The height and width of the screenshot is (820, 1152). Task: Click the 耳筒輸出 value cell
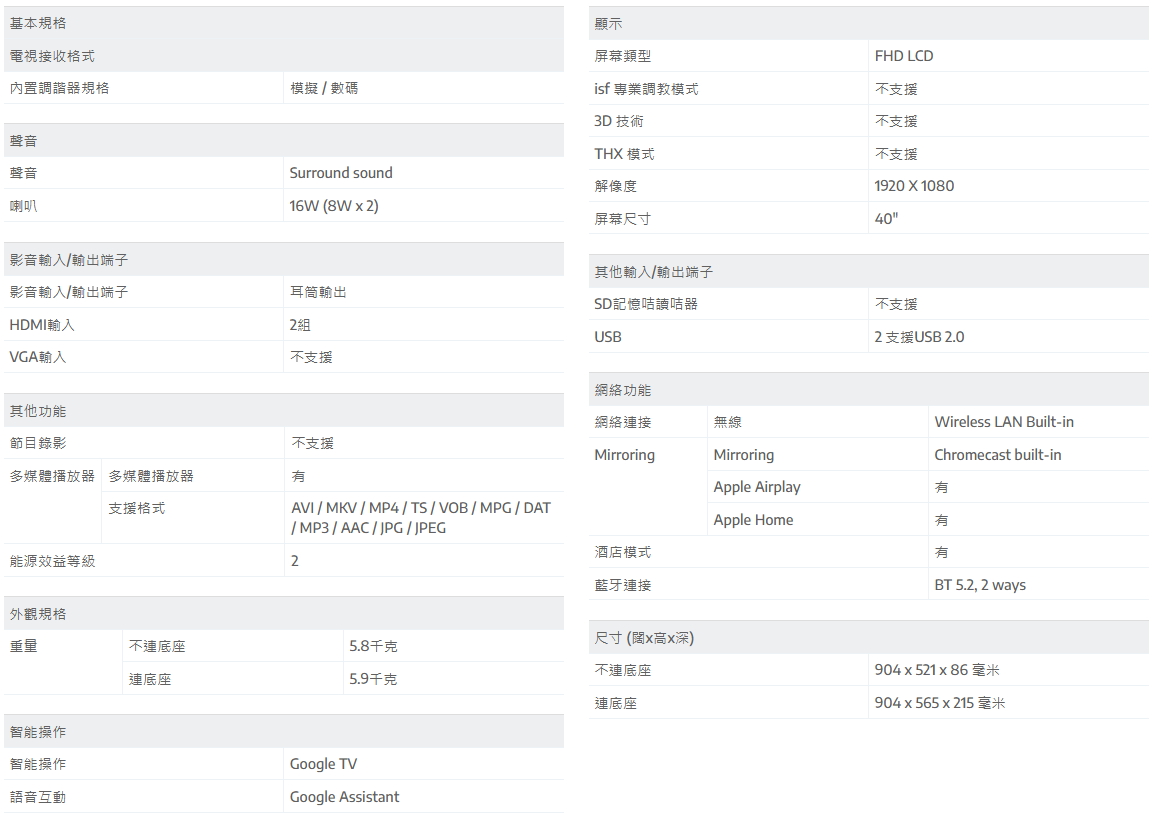tap(318, 292)
